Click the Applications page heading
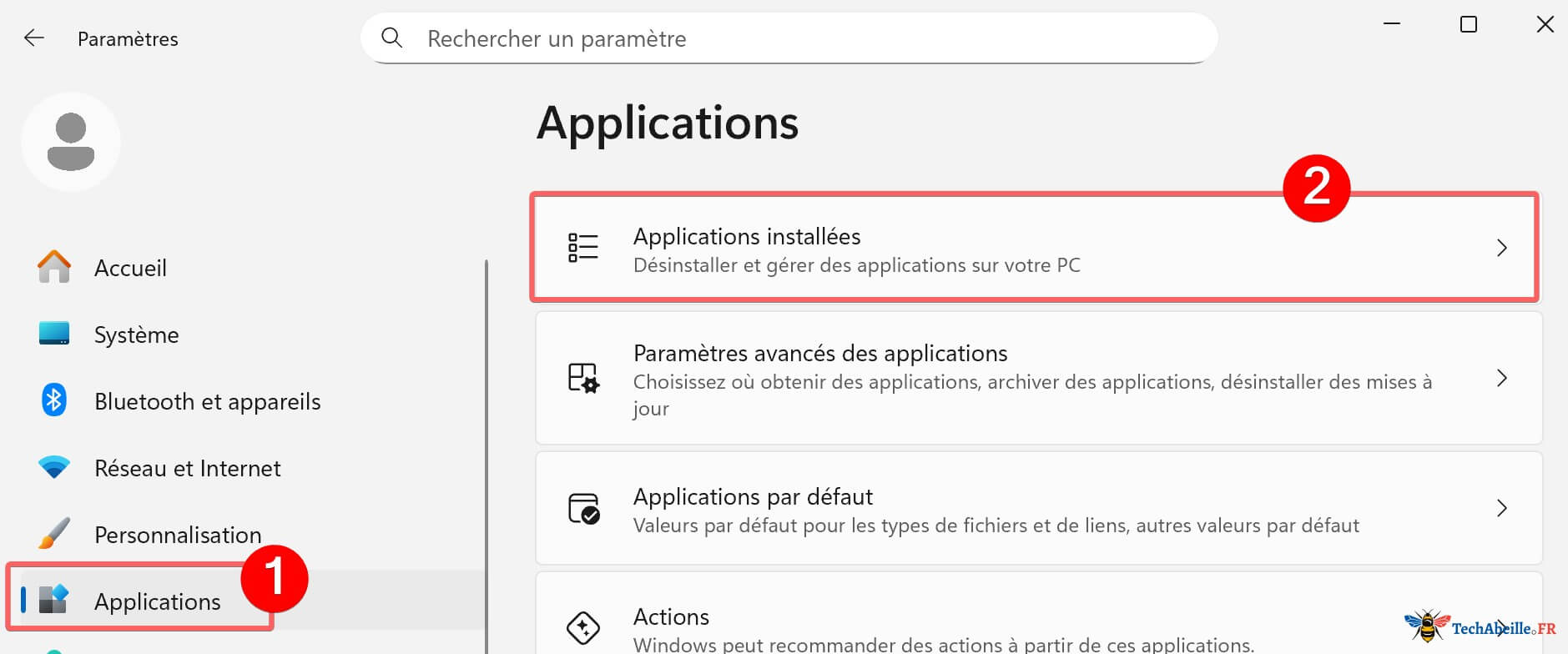The height and width of the screenshot is (654, 1568). click(668, 123)
